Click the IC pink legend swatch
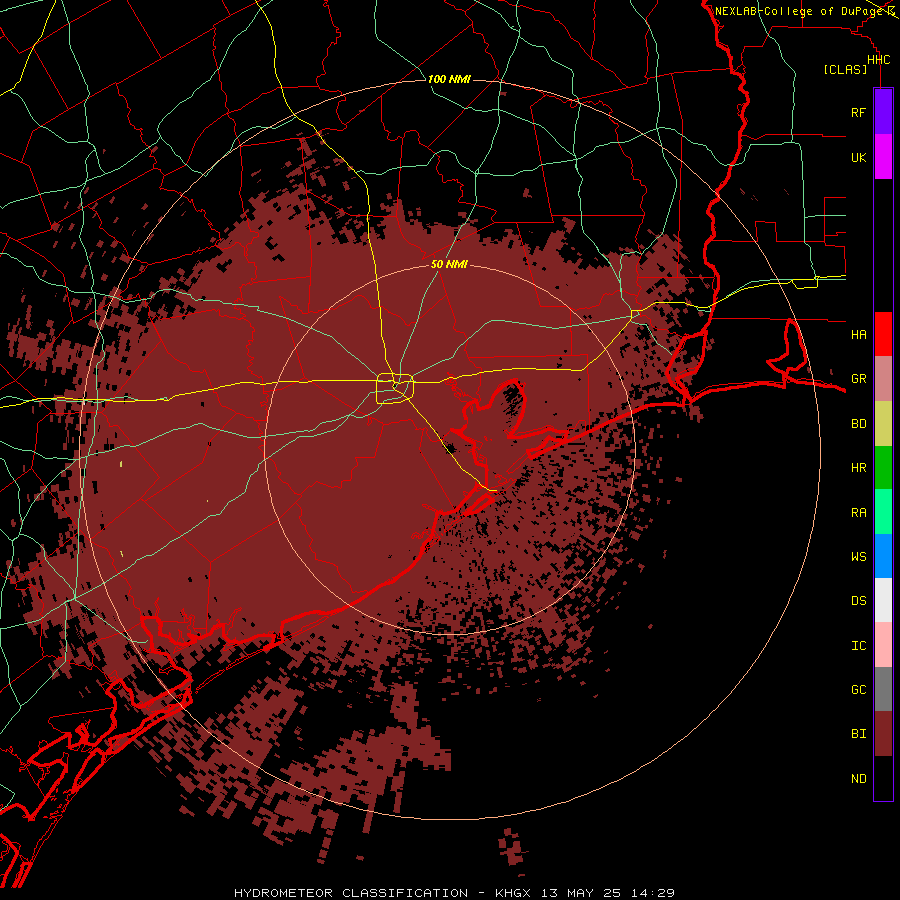The height and width of the screenshot is (900, 900). click(883, 645)
